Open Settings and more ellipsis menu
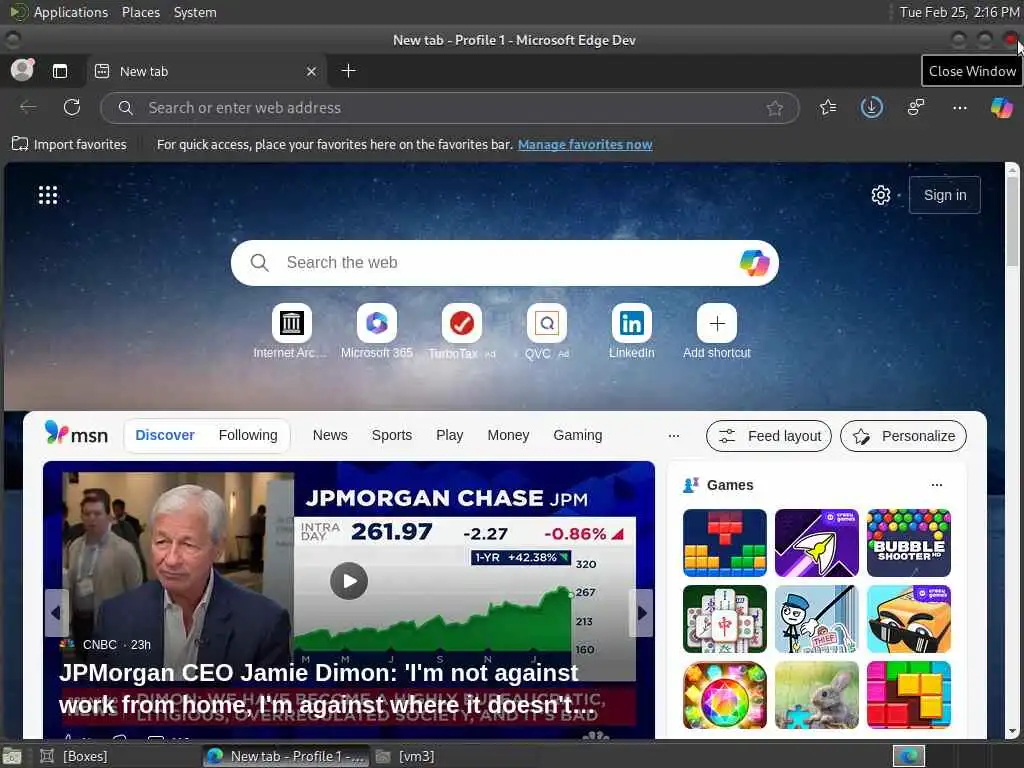Image resolution: width=1024 pixels, height=768 pixels. (959, 108)
